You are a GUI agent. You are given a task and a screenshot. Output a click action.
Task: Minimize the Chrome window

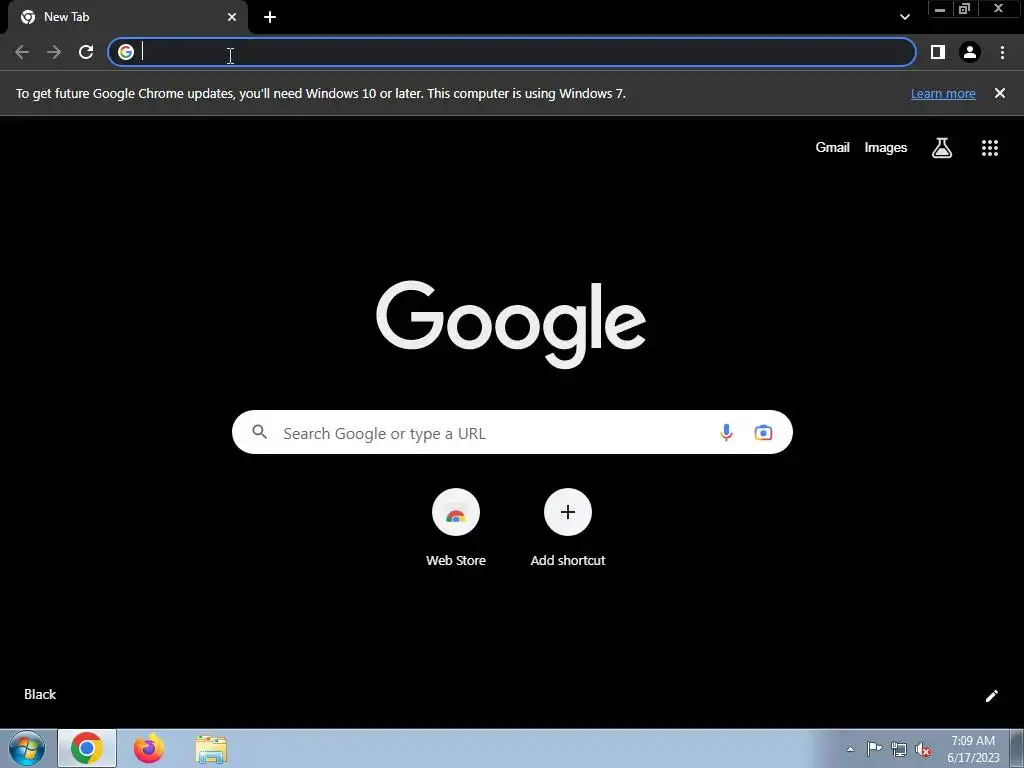[x=940, y=9]
